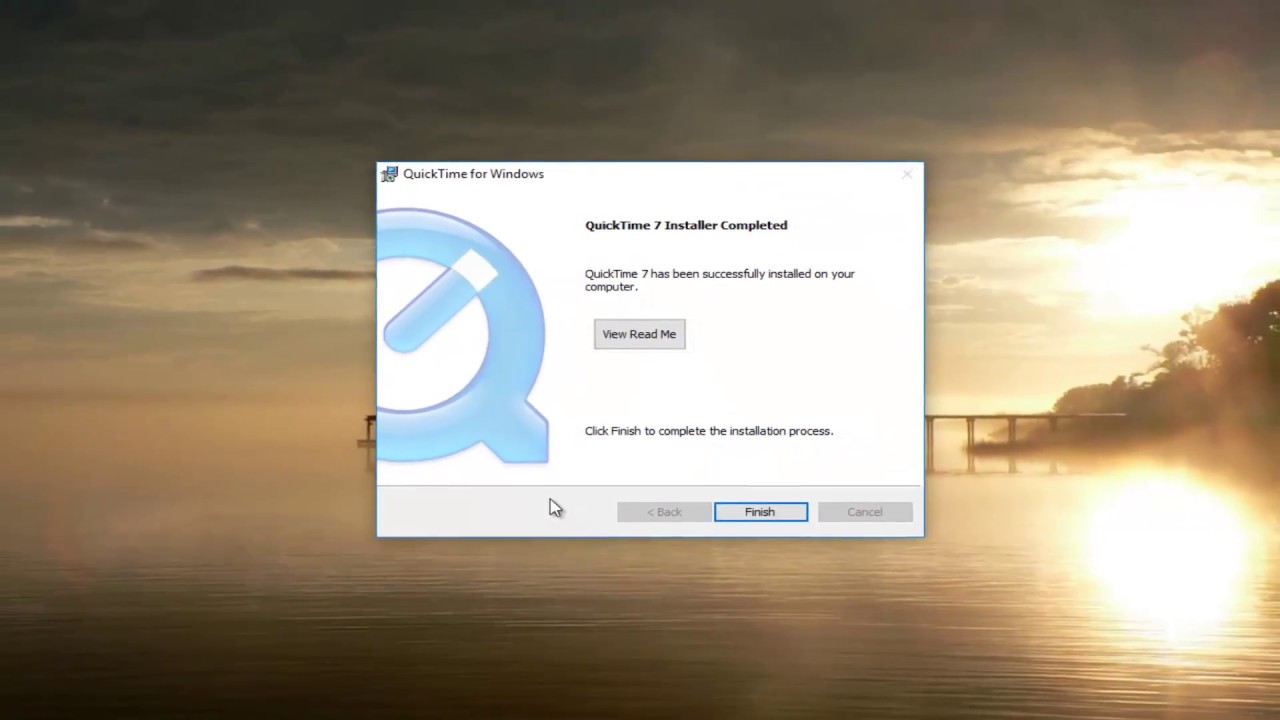Click the disabled Cancel button
This screenshot has width=1280, height=720.
pyautogui.click(x=865, y=512)
